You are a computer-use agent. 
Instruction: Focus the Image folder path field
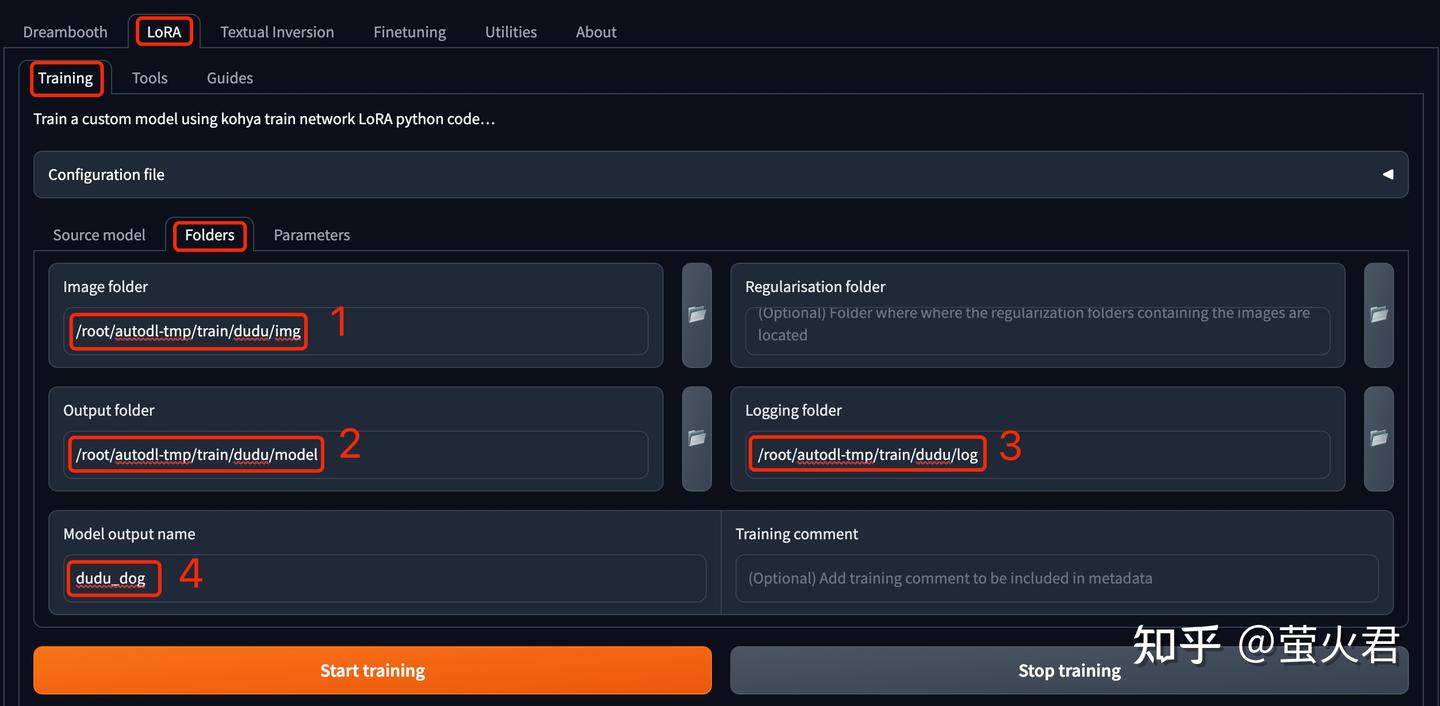pos(356,331)
